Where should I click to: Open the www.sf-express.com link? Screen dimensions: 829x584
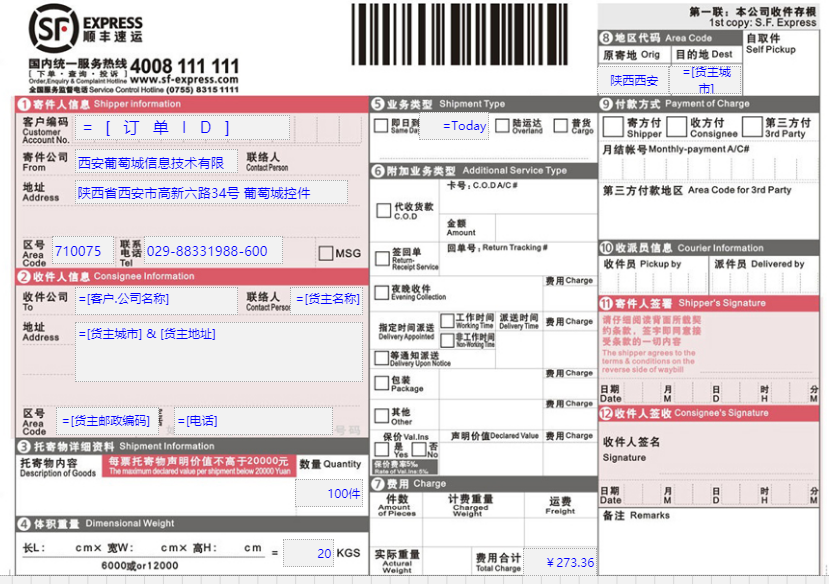click(184, 80)
